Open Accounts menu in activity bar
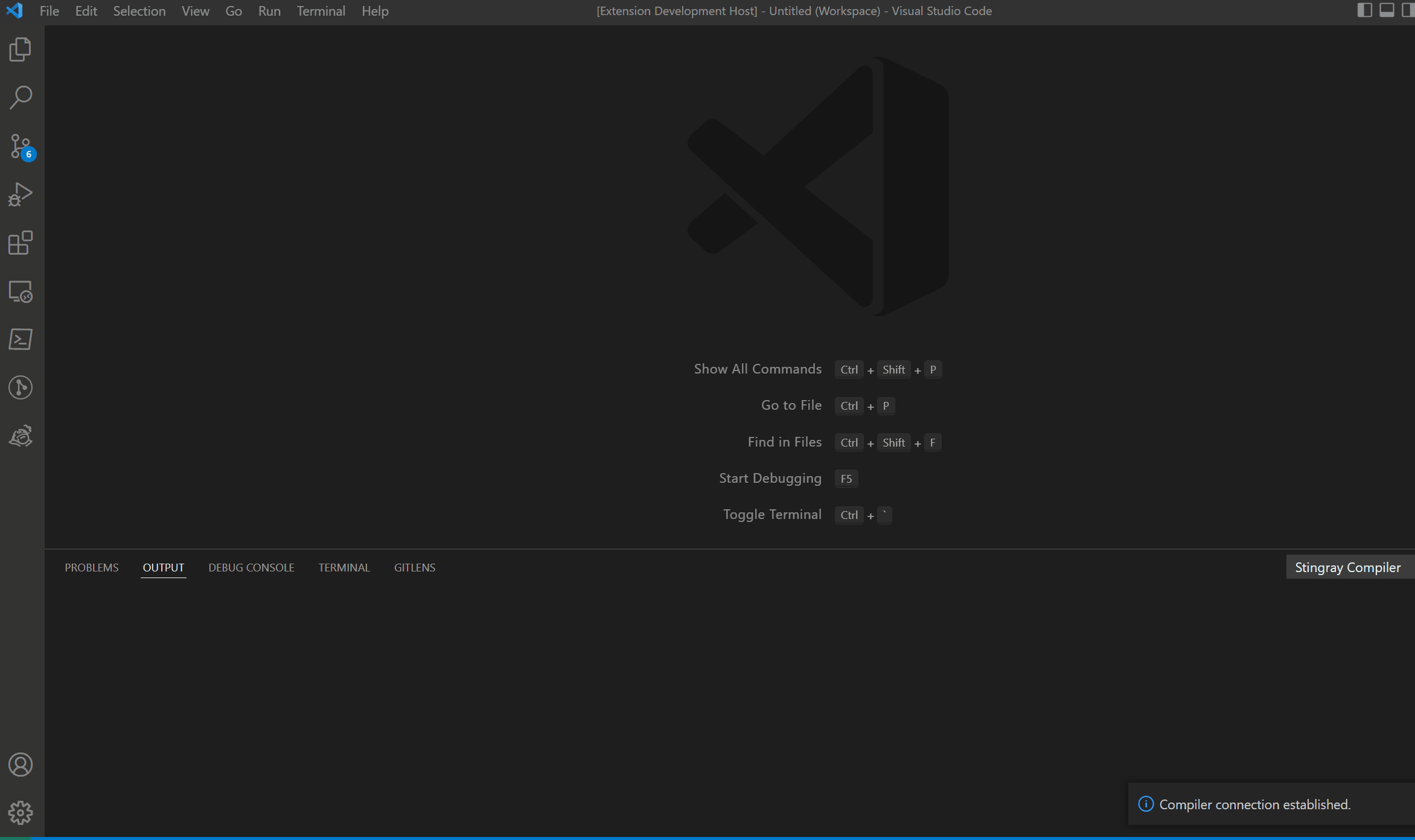 [x=21, y=765]
